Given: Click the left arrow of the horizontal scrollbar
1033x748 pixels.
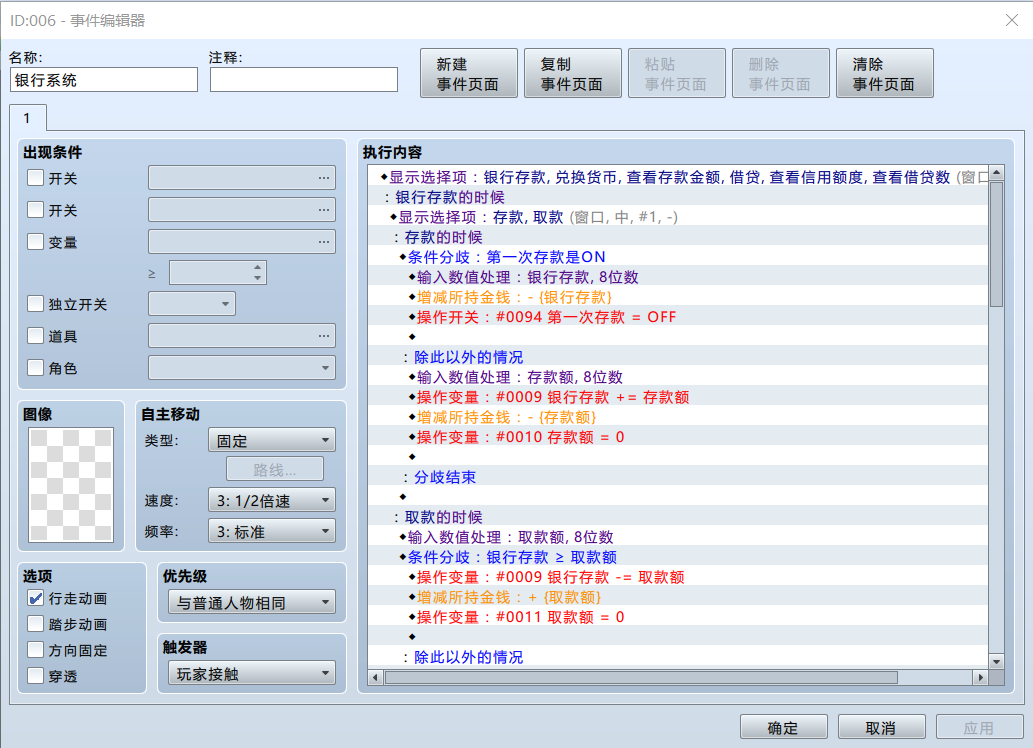Looking at the screenshot, I should 376,677.
